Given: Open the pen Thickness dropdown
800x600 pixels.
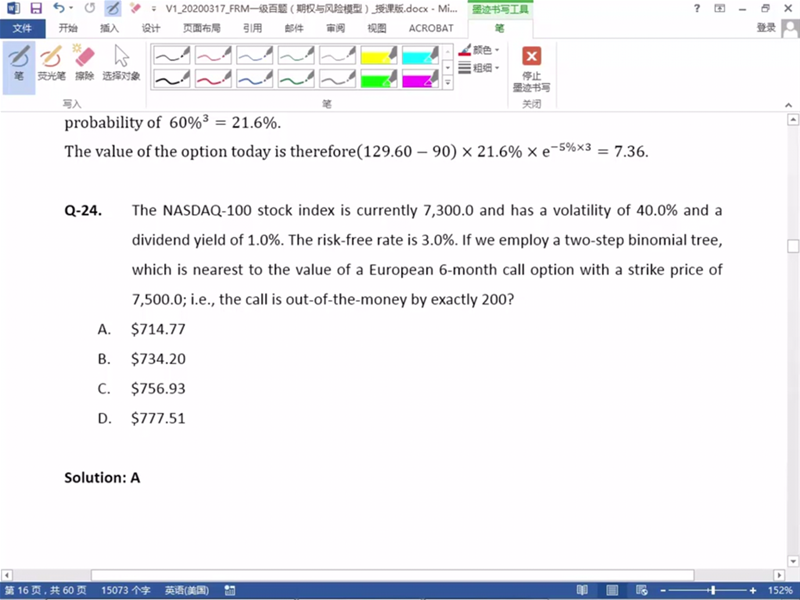Looking at the screenshot, I should [x=479, y=67].
